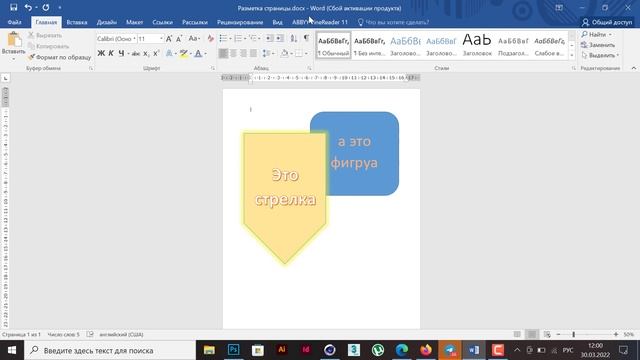Paste from clipboard using Вставить
Viewport: 640px width, 360px height.
[x=13, y=46]
